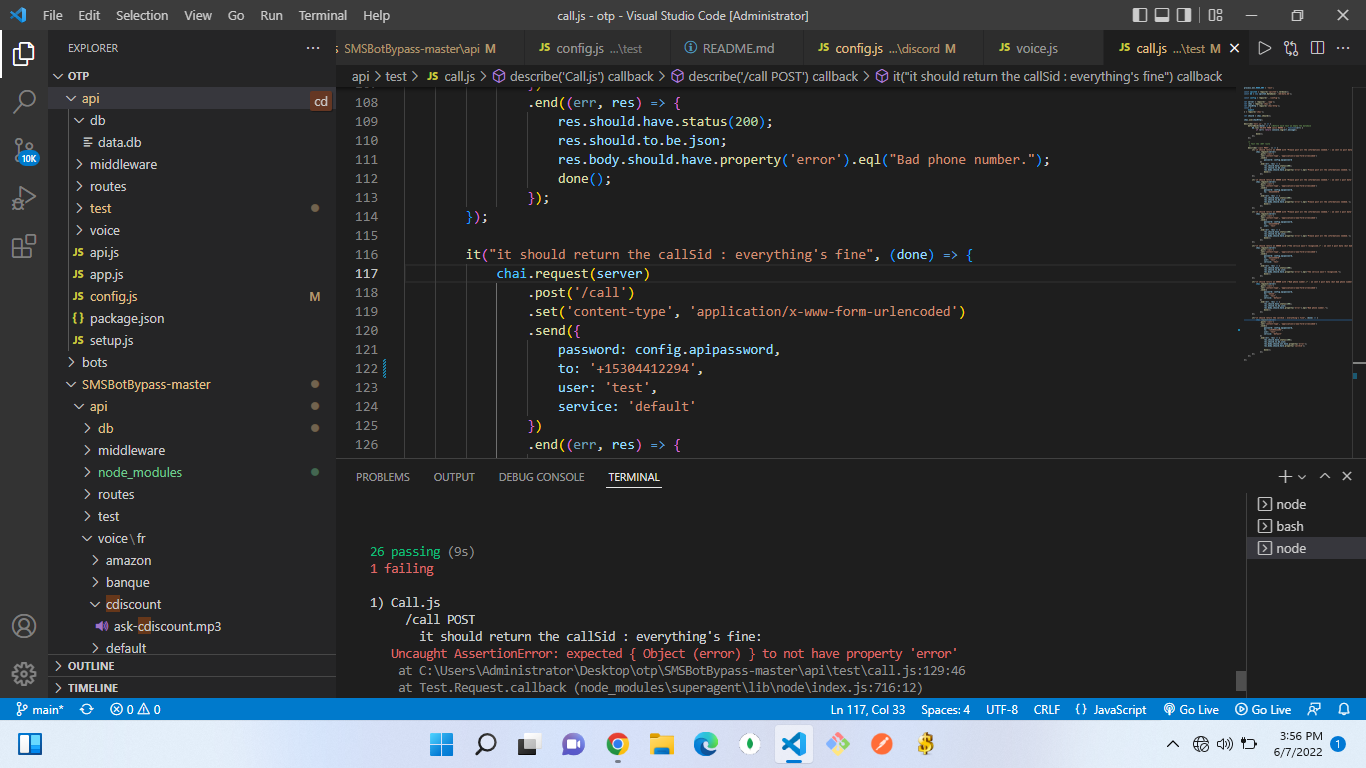
Task: Open the Run and Debug view
Action: pos(24,198)
